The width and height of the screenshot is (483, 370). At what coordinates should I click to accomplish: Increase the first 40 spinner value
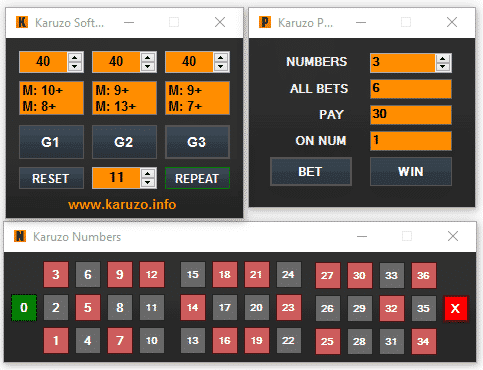(x=75, y=58)
